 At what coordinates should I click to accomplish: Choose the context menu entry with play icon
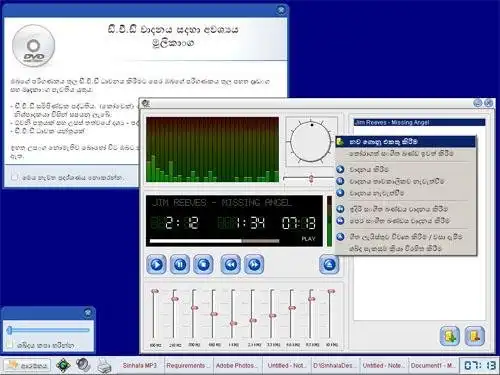coord(406,169)
